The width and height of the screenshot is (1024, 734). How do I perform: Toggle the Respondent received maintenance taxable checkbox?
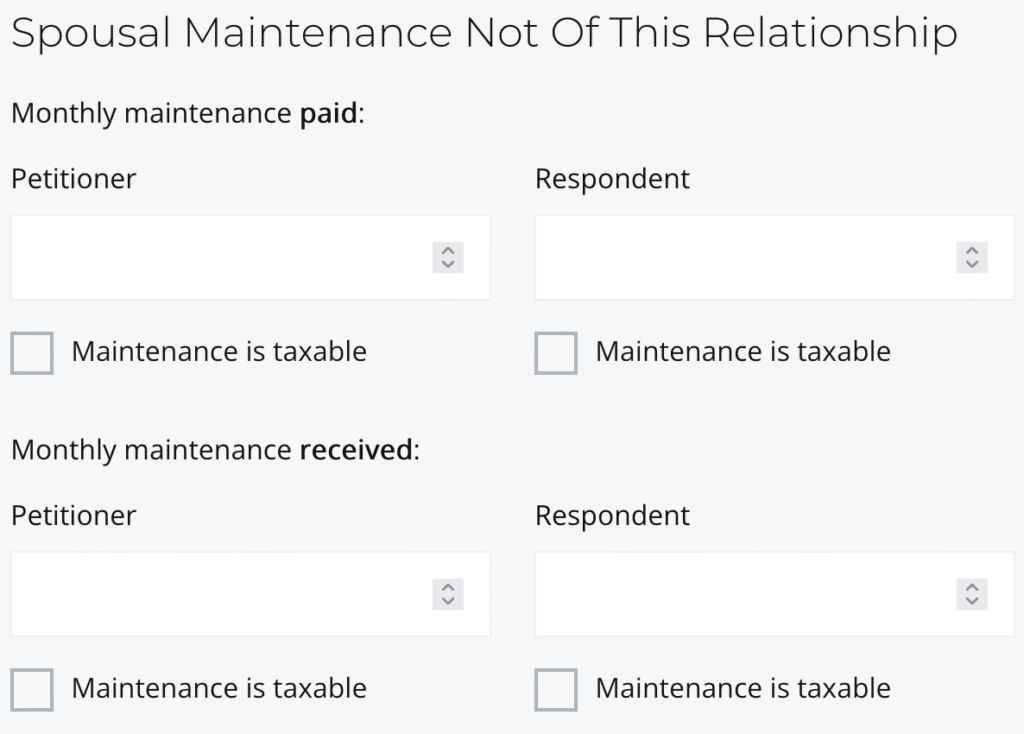click(x=556, y=690)
